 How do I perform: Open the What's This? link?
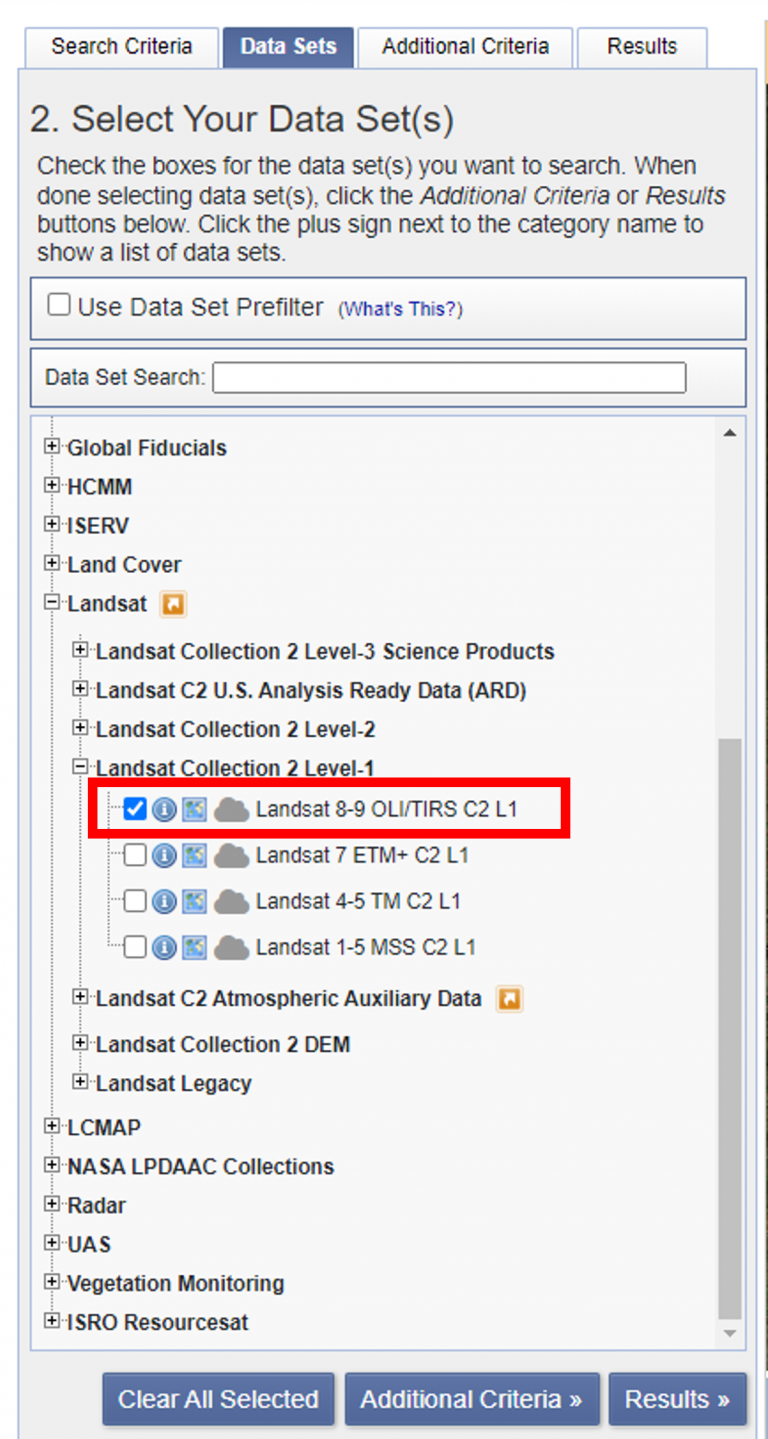(x=400, y=309)
